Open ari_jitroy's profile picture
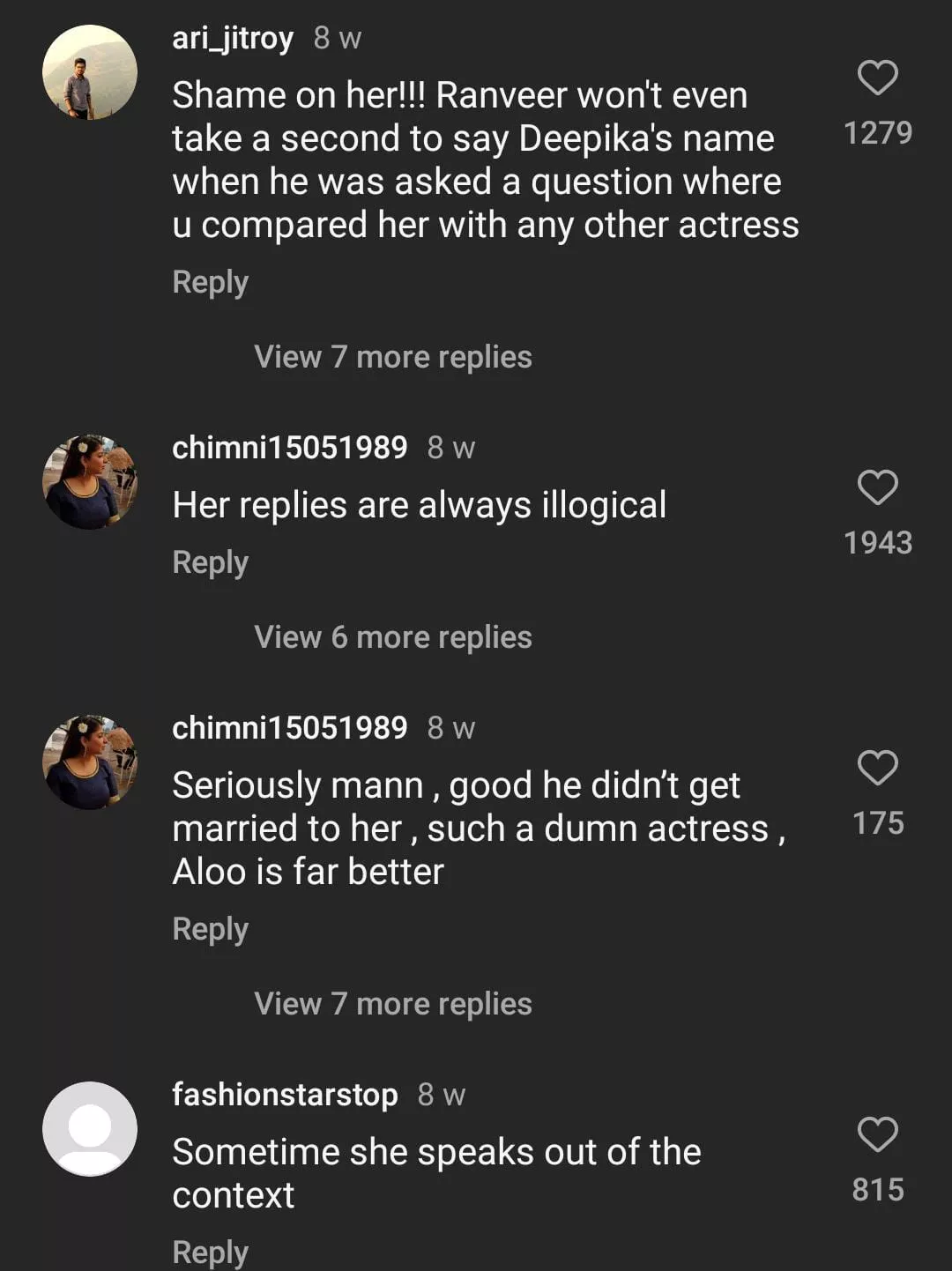This screenshot has width=952, height=1271. click(90, 72)
